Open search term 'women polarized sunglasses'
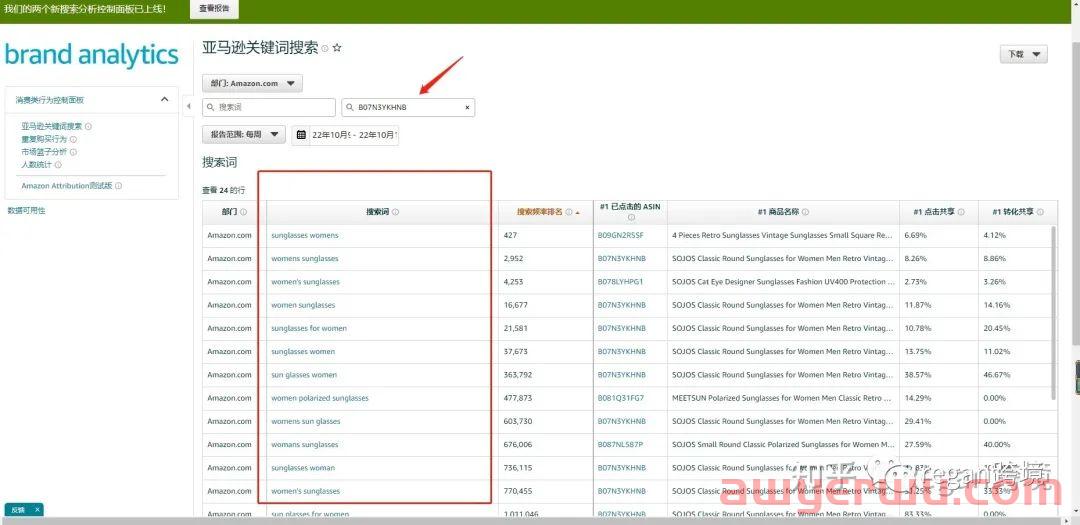This screenshot has width=1080, height=525. pyautogui.click(x=320, y=398)
